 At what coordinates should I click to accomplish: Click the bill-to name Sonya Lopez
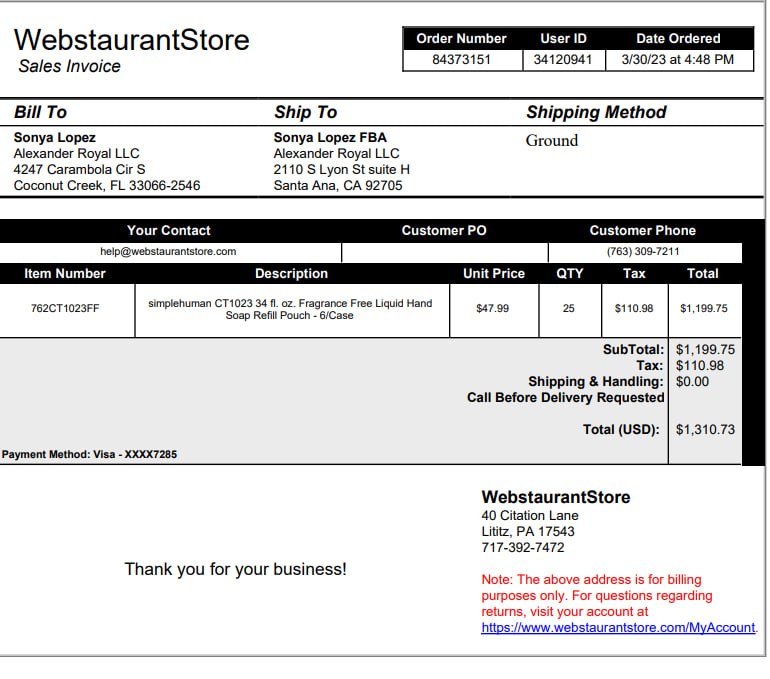(x=55, y=137)
